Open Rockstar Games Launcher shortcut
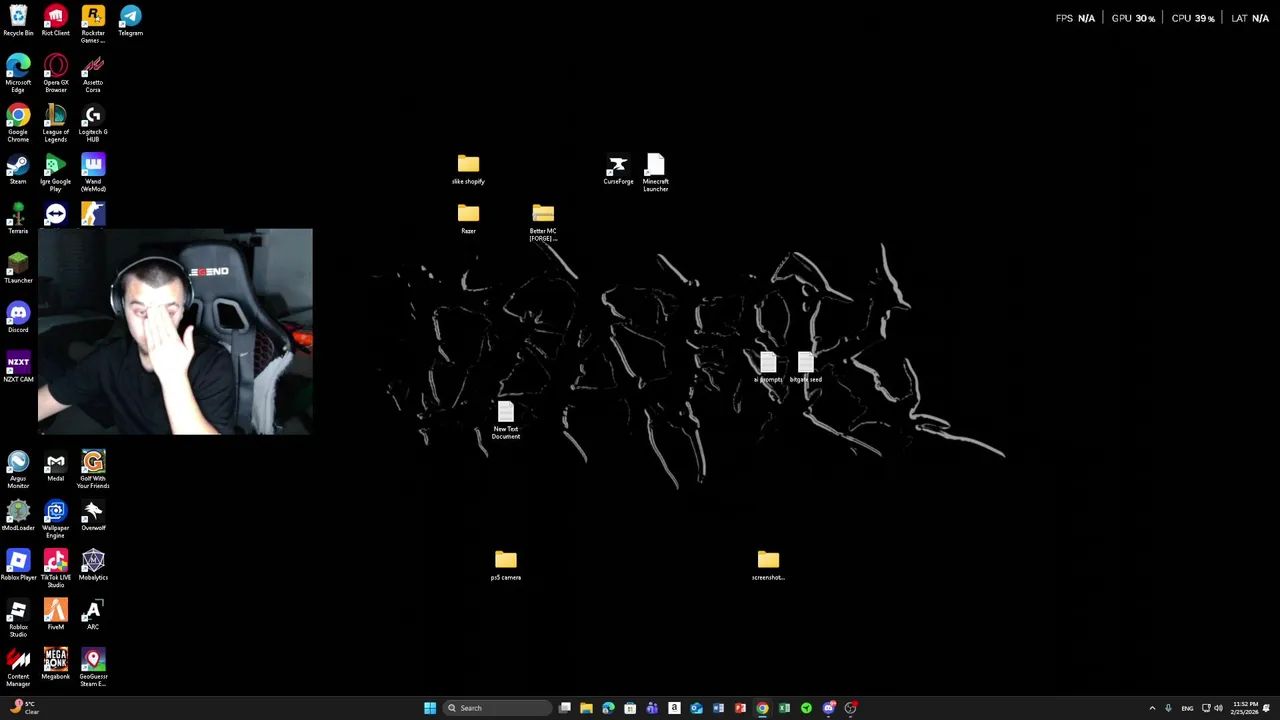1280x720 pixels. pos(93,24)
